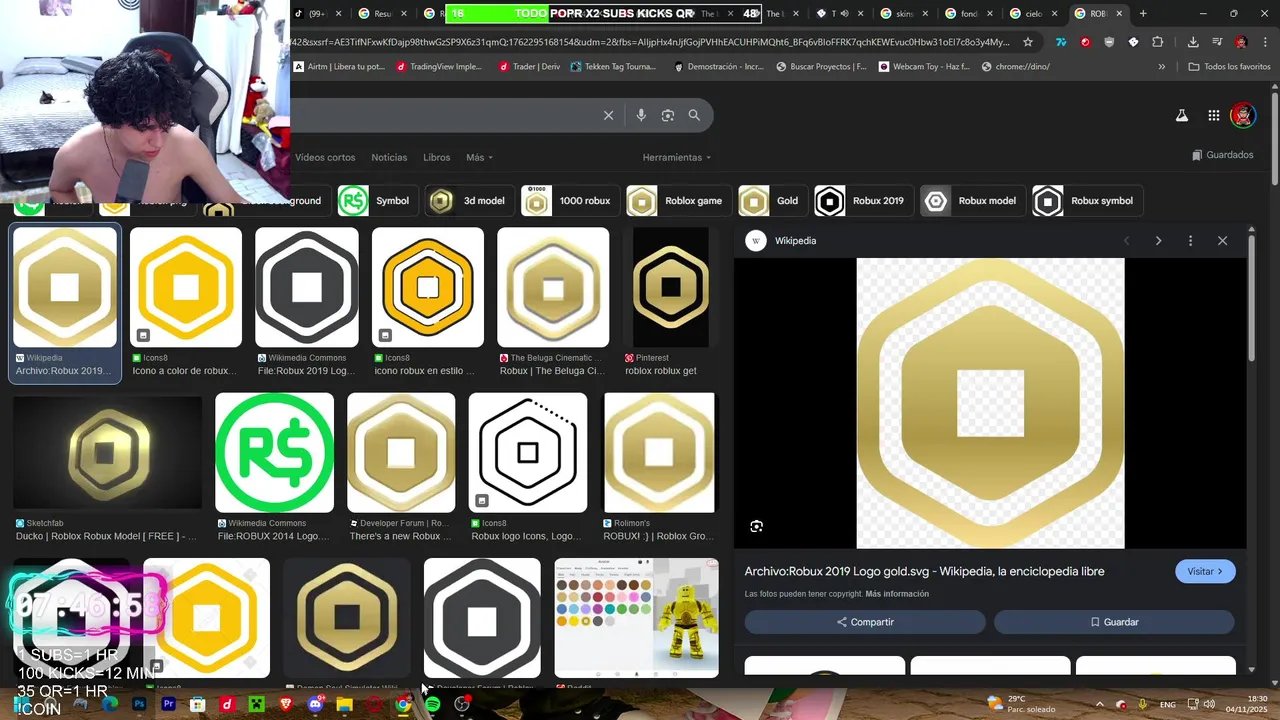Open the Tekken Tag Tournament bookmark

[x=613, y=67]
